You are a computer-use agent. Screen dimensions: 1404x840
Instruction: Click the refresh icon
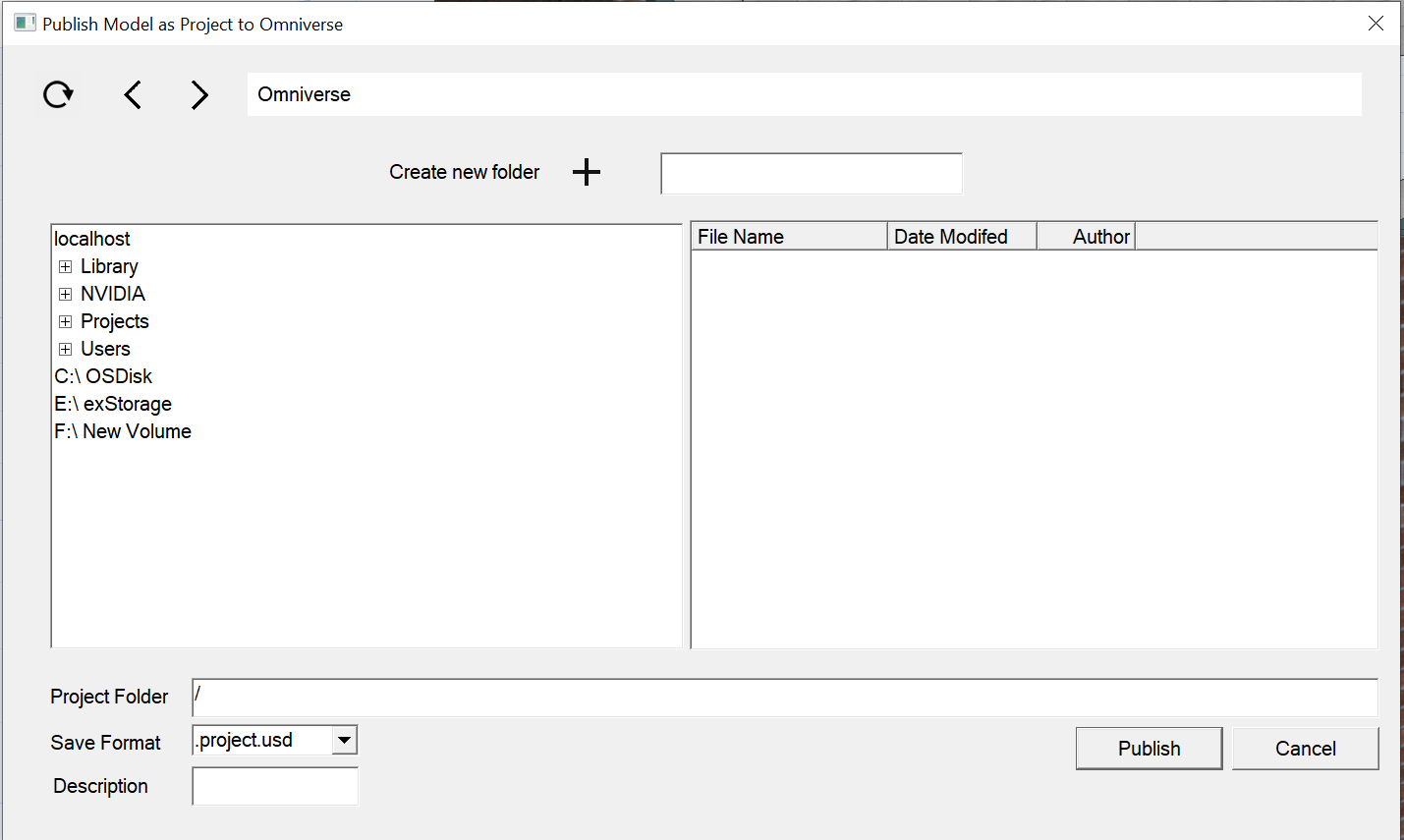58,94
